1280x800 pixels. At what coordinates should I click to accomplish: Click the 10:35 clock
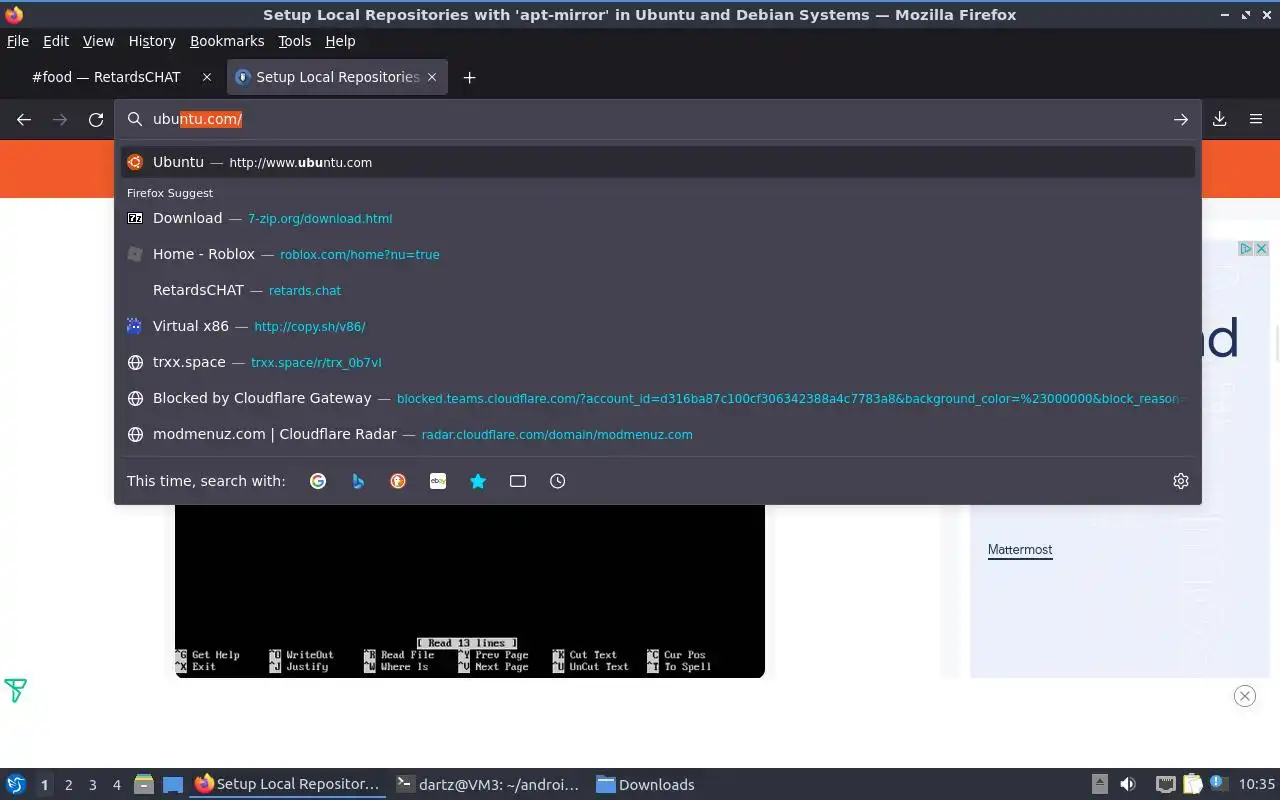(x=1257, y=784)
